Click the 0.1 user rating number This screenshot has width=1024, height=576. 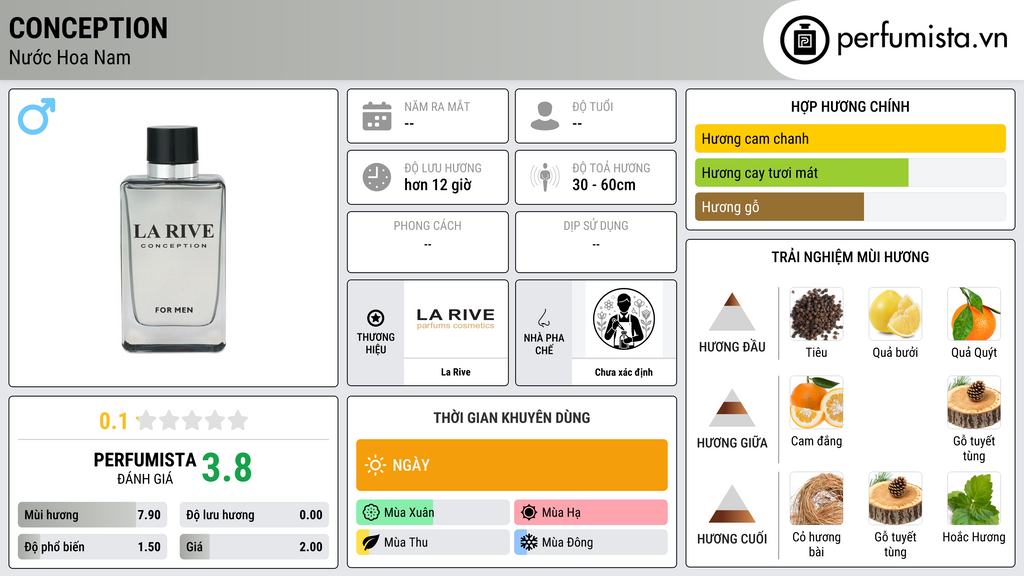(x=113, y=421)
